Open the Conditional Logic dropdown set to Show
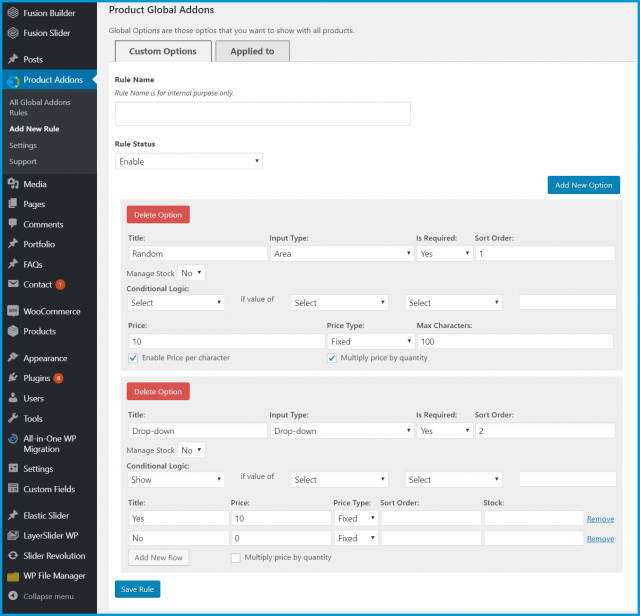 click(x=176, y=479)
